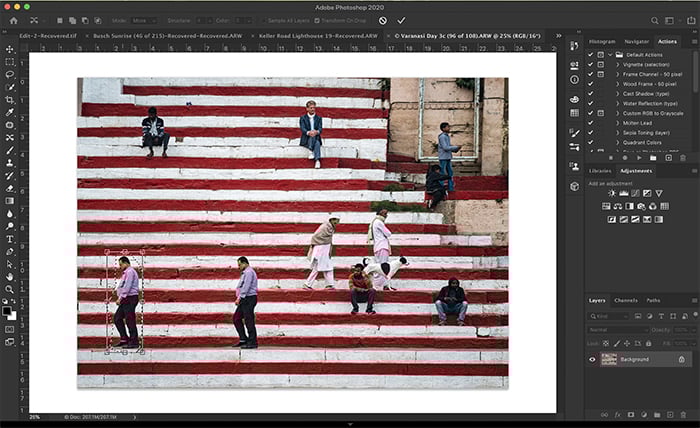Select the Hand tool
The width and height of the screenshot is (700, 428).
tap(9, 277)
